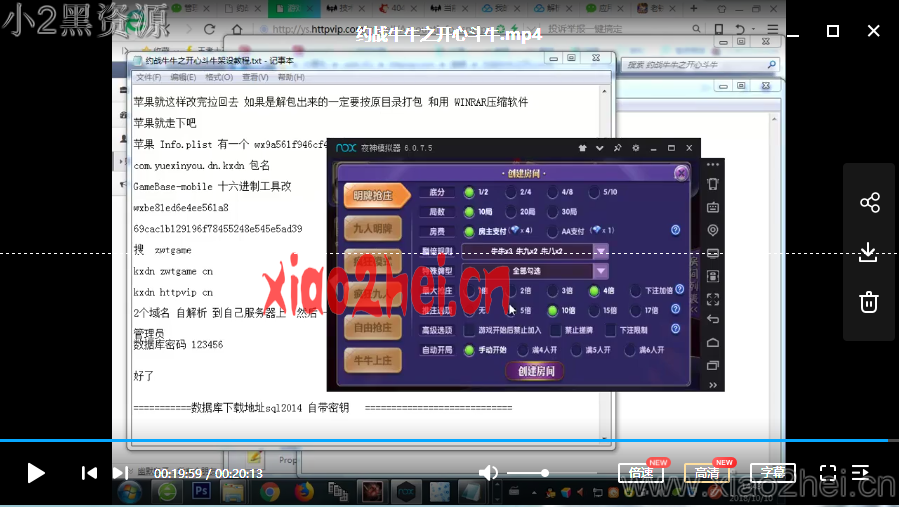899x507 pixels.
Task: Play the video
Action: 36,473
